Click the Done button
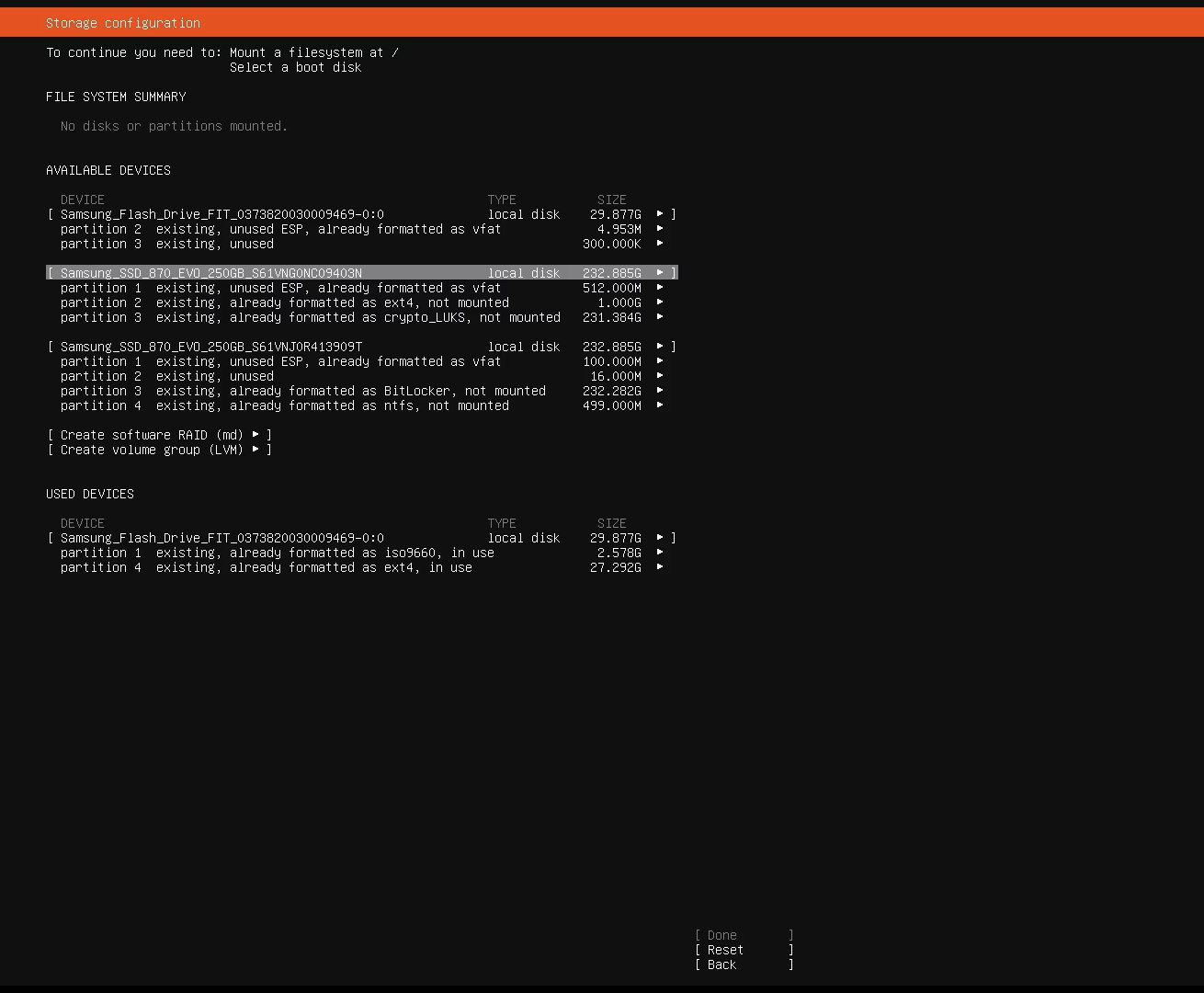Screen dimensions: 1204x993 click(744, 935)
